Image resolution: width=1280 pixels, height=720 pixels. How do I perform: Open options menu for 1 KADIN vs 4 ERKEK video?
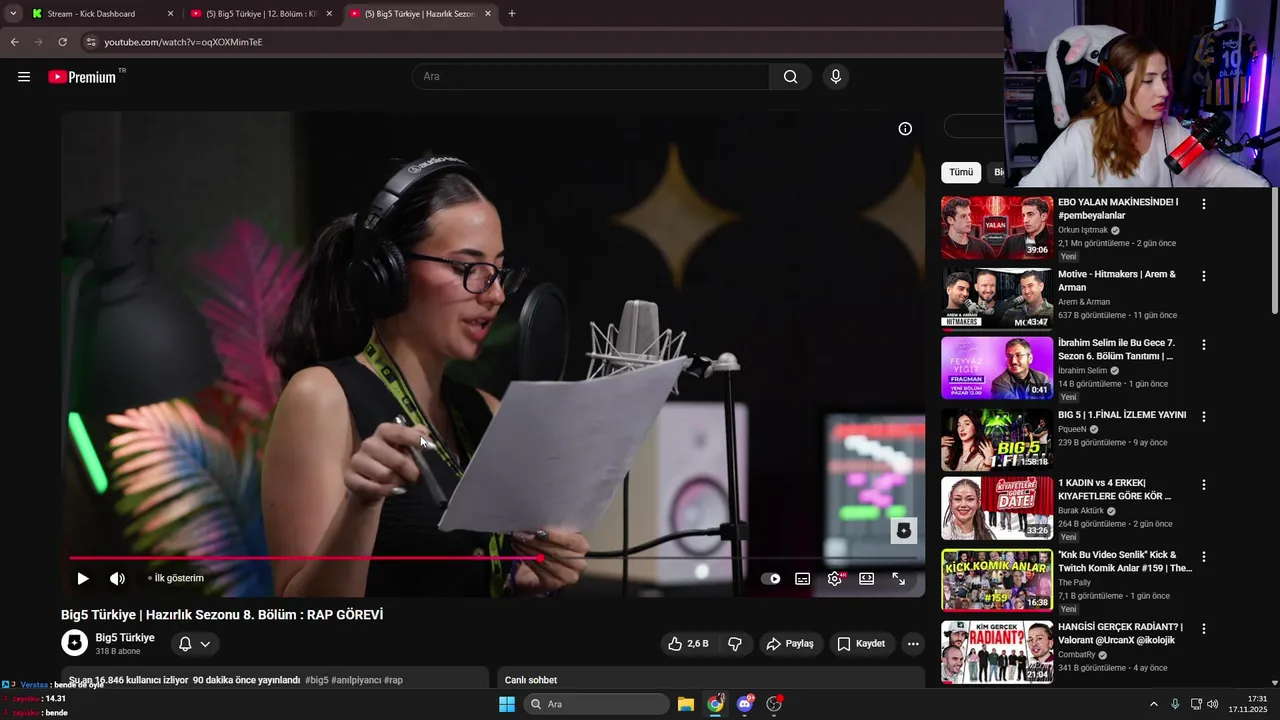(1204, 485)
